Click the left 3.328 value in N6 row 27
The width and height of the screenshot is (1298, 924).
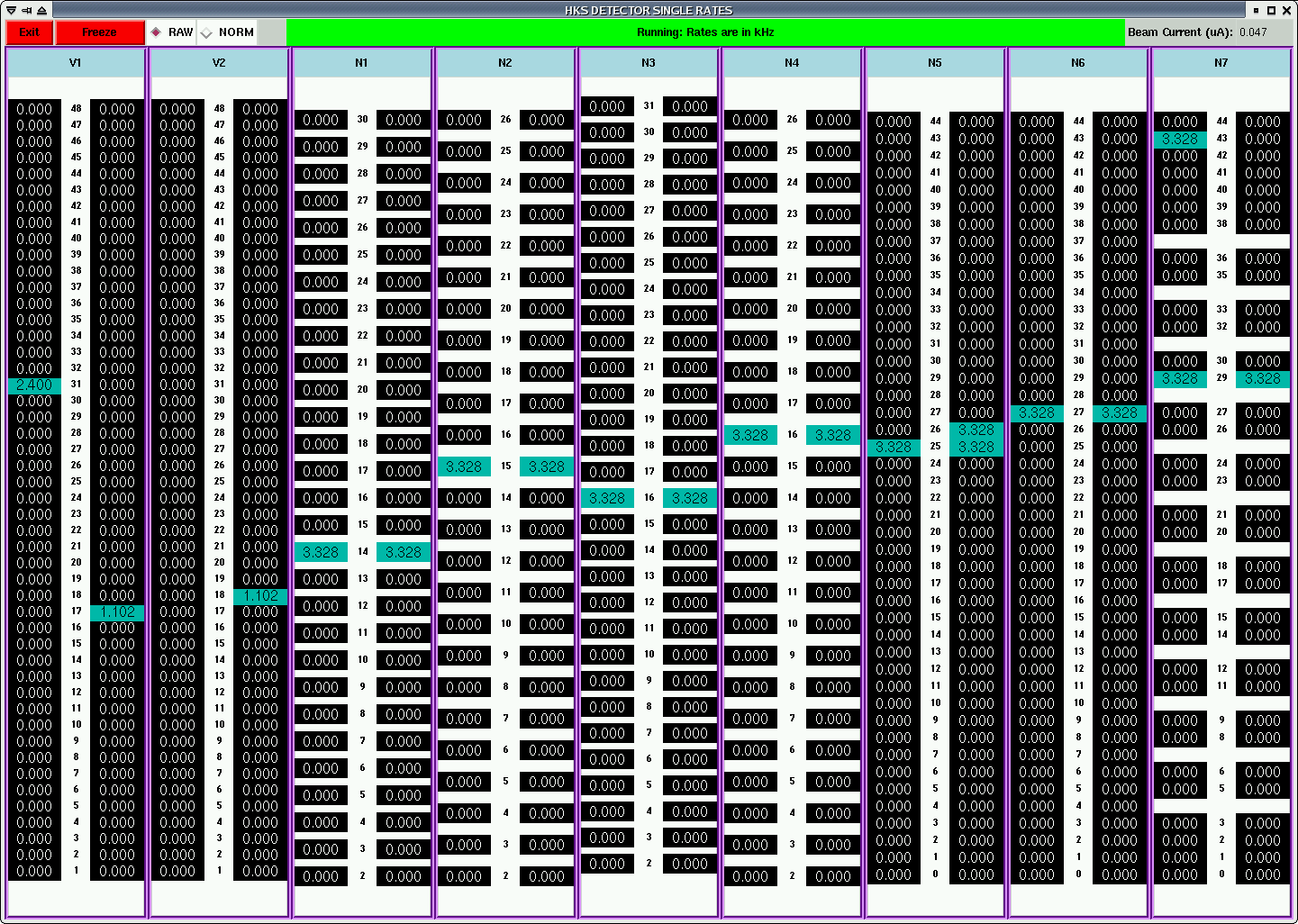click(1037, 413)
